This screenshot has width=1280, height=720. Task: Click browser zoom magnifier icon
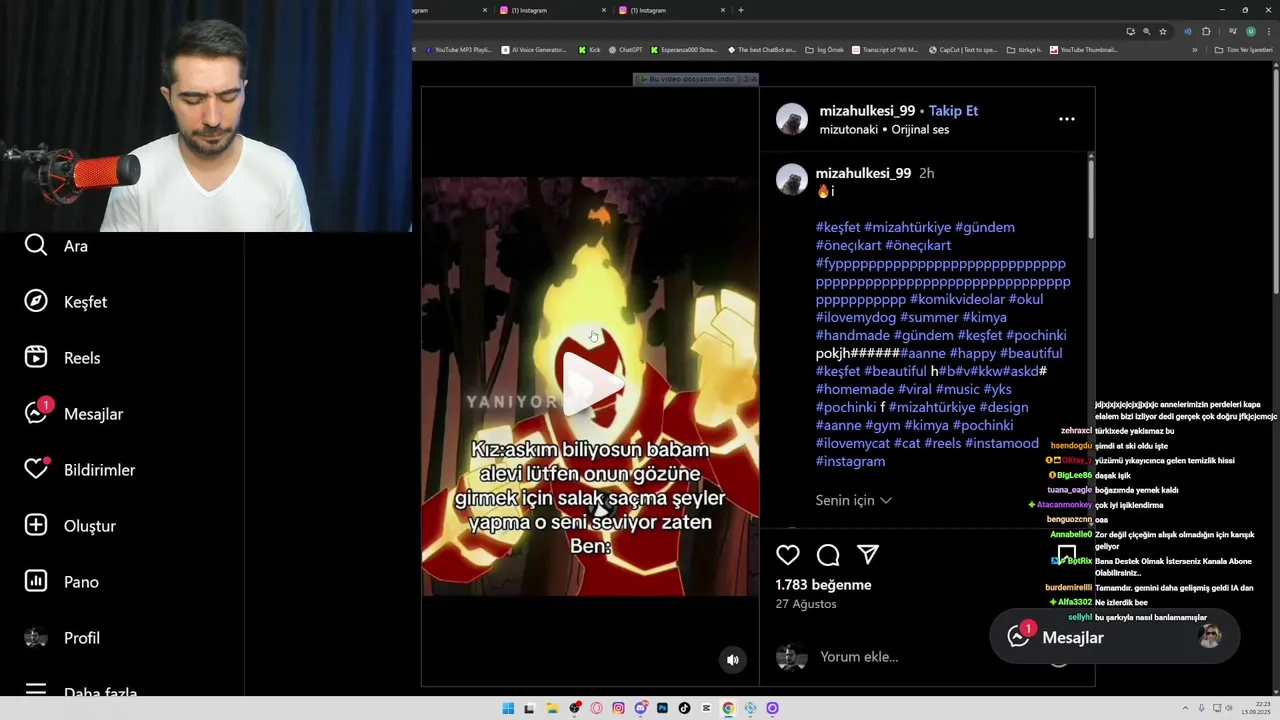1146,31
